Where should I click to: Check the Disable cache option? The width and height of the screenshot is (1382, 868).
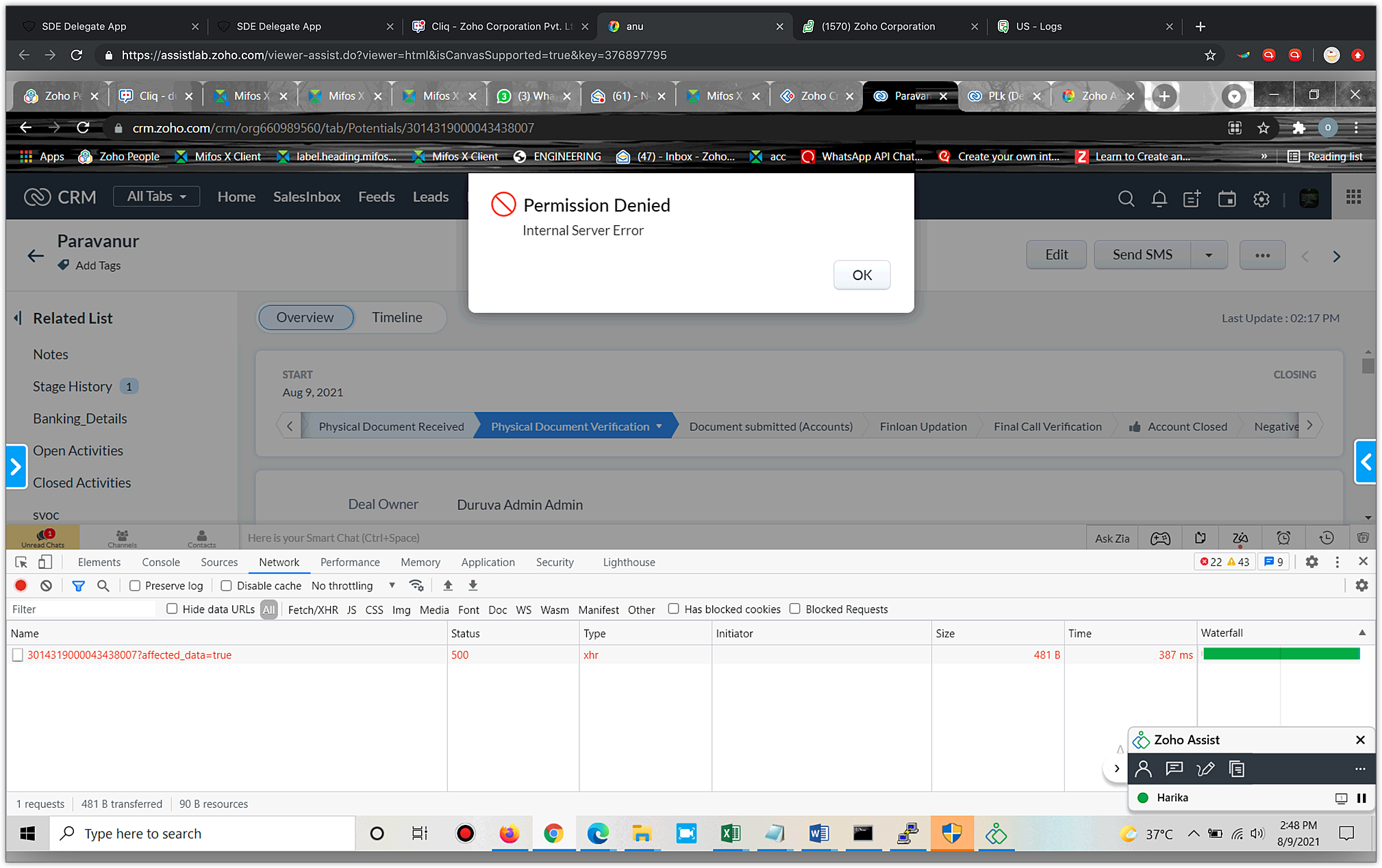pos(226,585)
